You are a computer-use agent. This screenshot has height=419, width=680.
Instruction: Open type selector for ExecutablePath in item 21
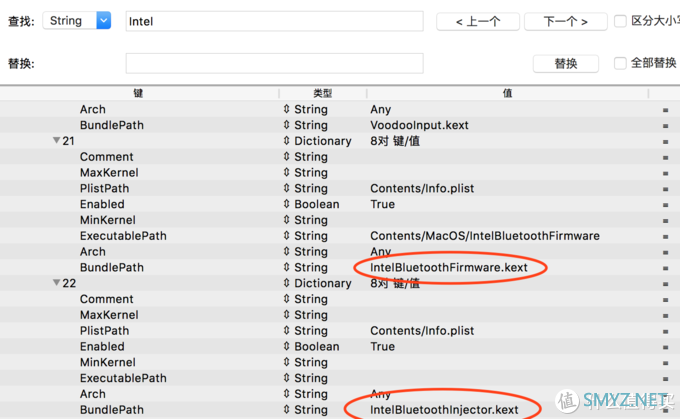tap(286, 236)
